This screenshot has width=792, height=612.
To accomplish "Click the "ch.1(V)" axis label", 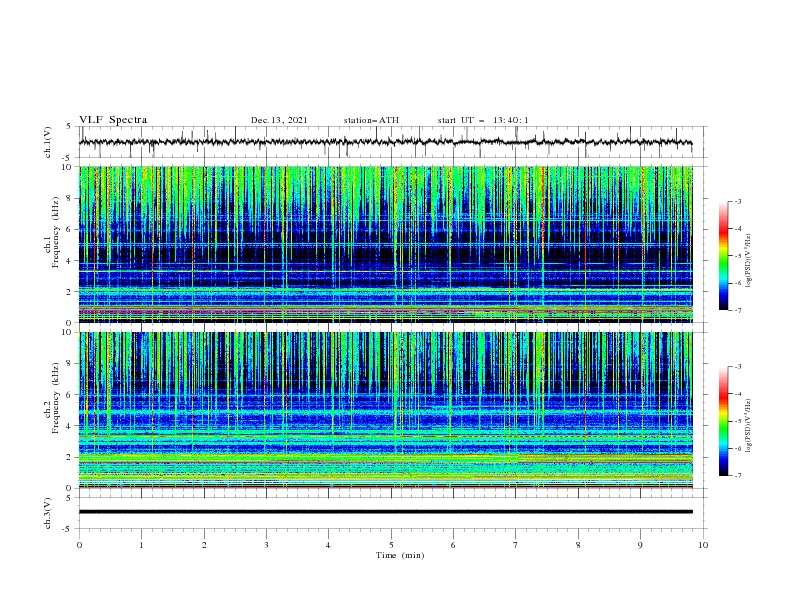I will 48,142.
